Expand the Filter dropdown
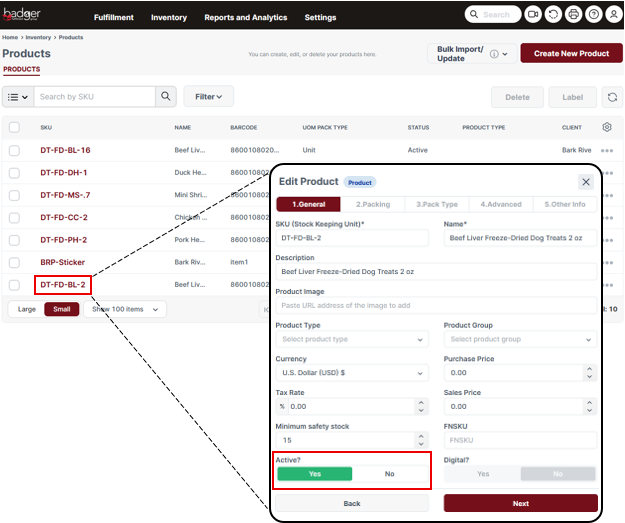625x523 pixels. click(x=209, y=97)
